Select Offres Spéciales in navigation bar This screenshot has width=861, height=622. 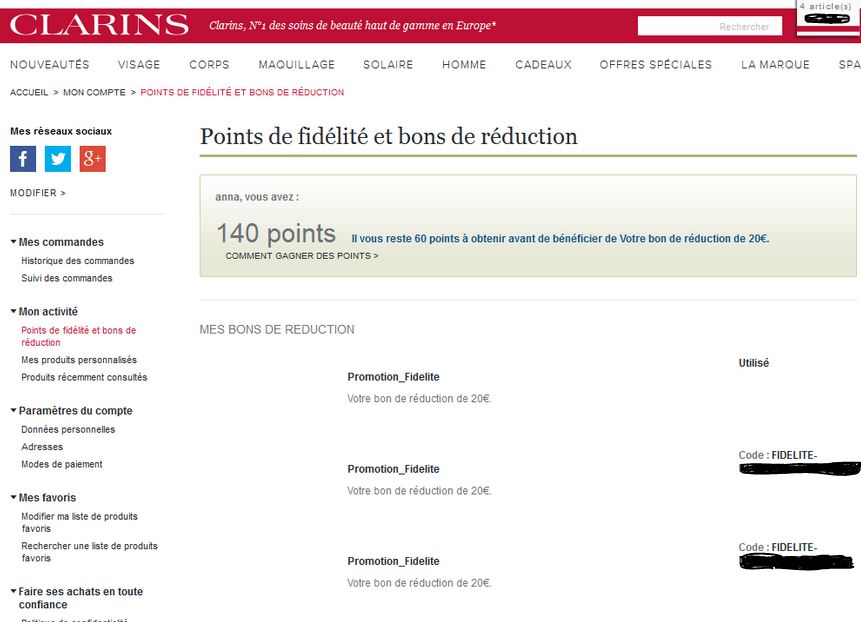coord(656,65)
